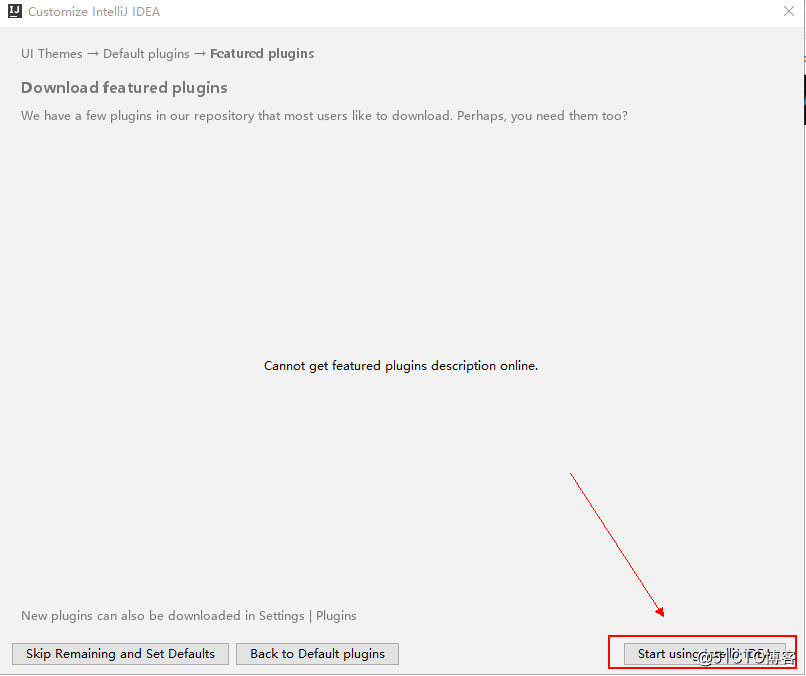Click the Customize IntelliJ IDEA window title
This screenshot has width=806, height=676.
click(x=94, y=11)
